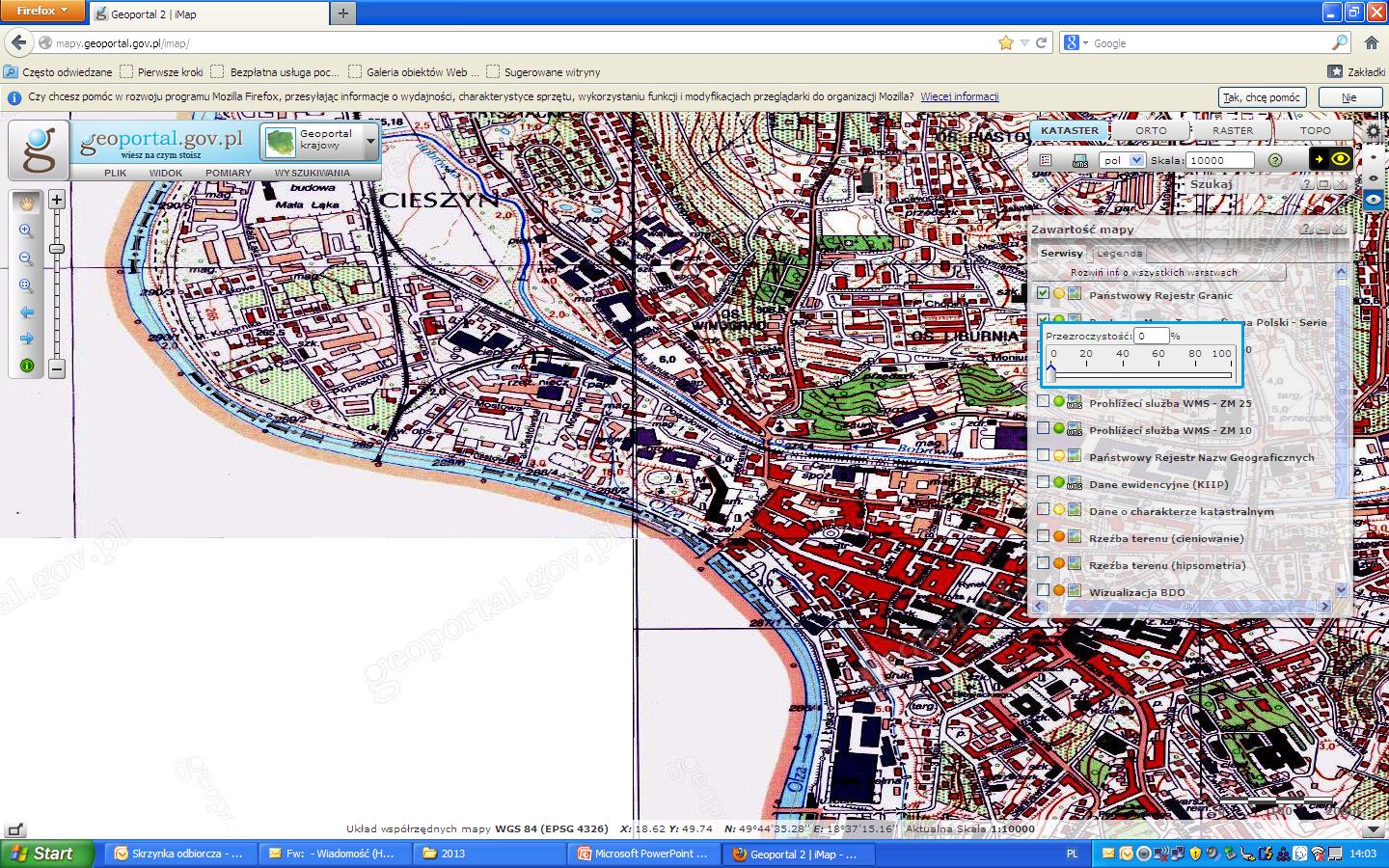
Task: Open the 'Pierwsze kroki' bookmark
Action: click(161, 71)
